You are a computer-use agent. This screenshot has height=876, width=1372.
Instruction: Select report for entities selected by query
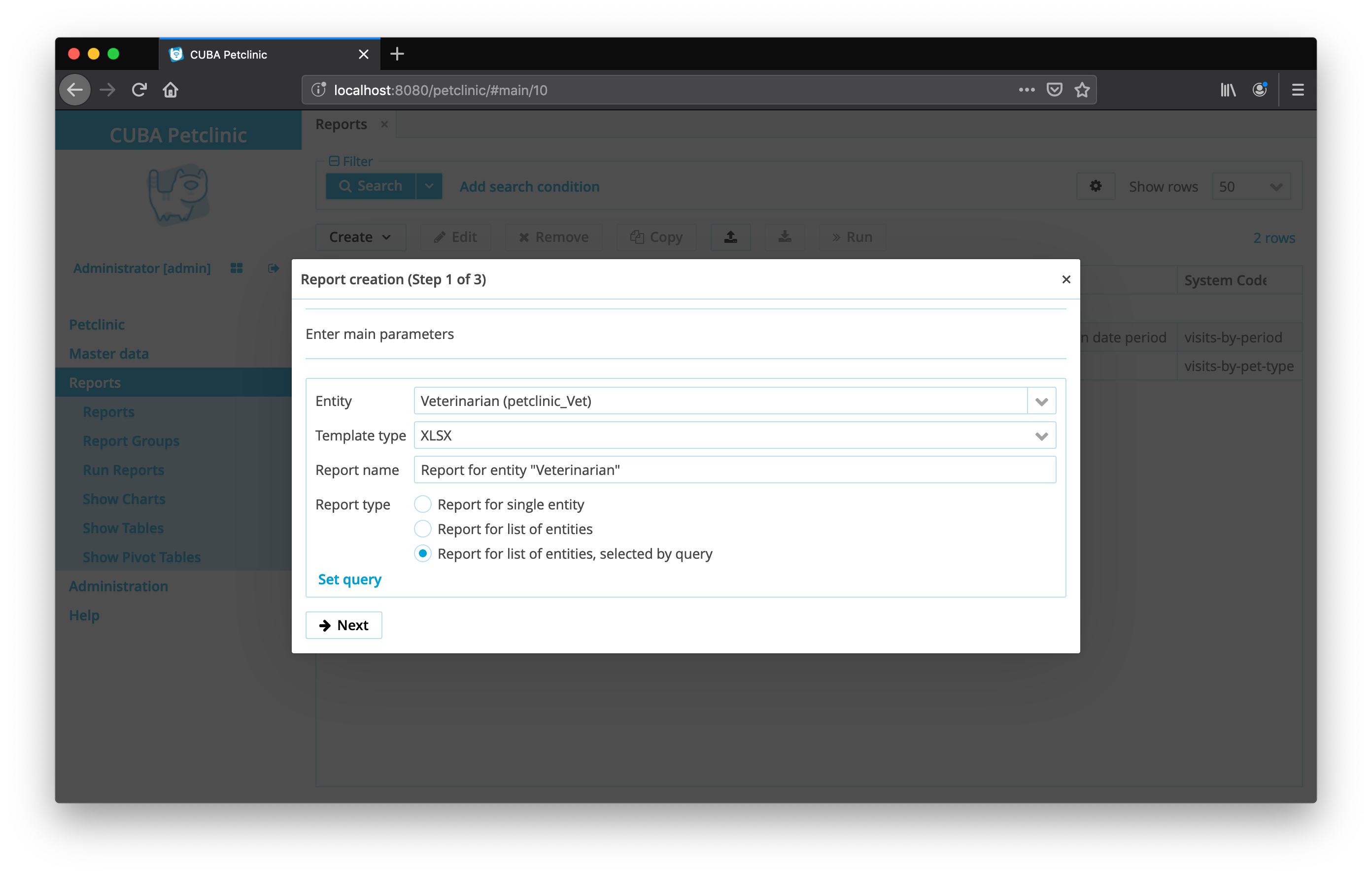[423, 553]
